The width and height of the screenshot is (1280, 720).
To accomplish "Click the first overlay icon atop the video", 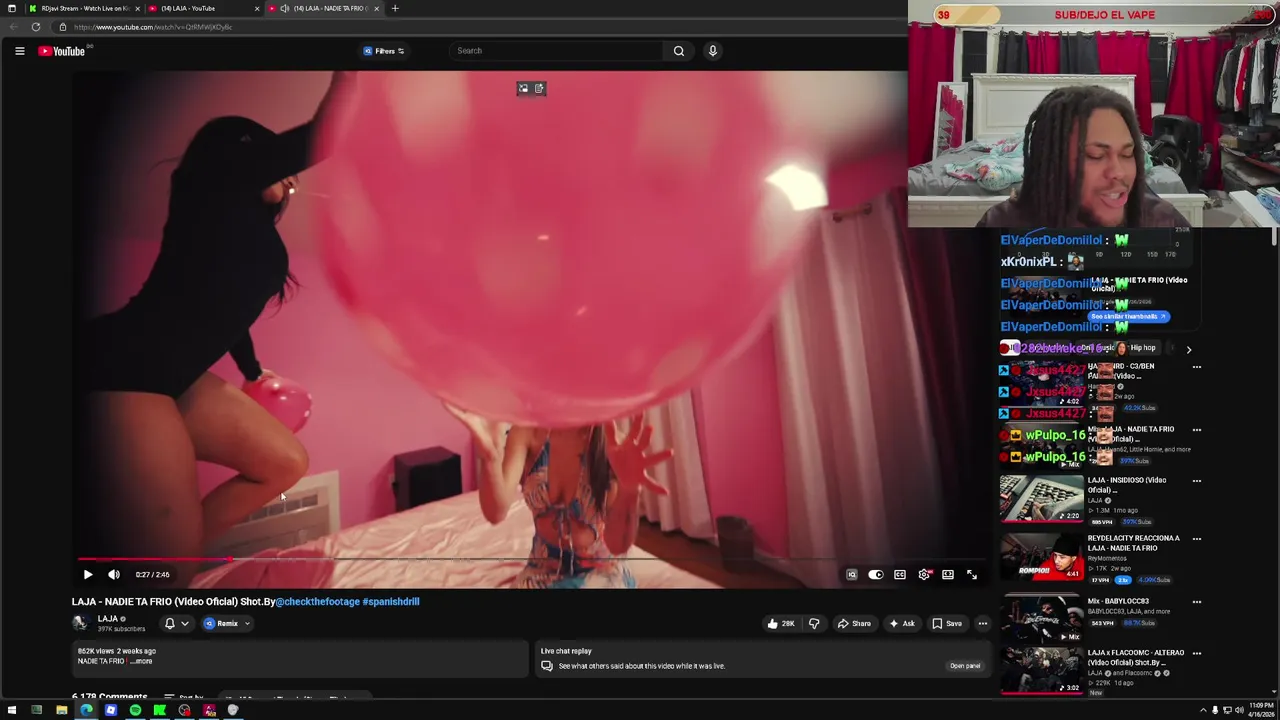I will click(523, 89).
